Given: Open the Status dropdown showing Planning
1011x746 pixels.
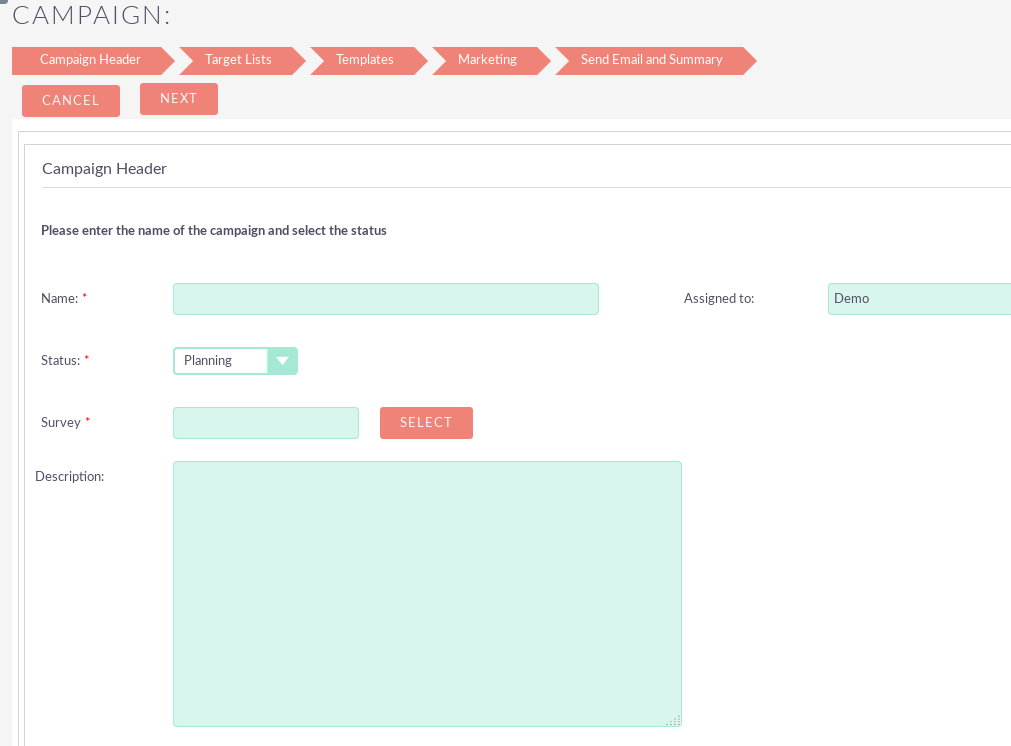Looking at the screenshot, I should (235, 361).
